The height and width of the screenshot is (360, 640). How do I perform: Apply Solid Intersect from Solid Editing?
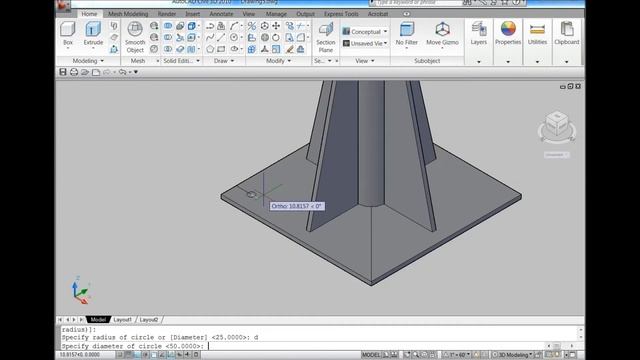coord(168,49)
